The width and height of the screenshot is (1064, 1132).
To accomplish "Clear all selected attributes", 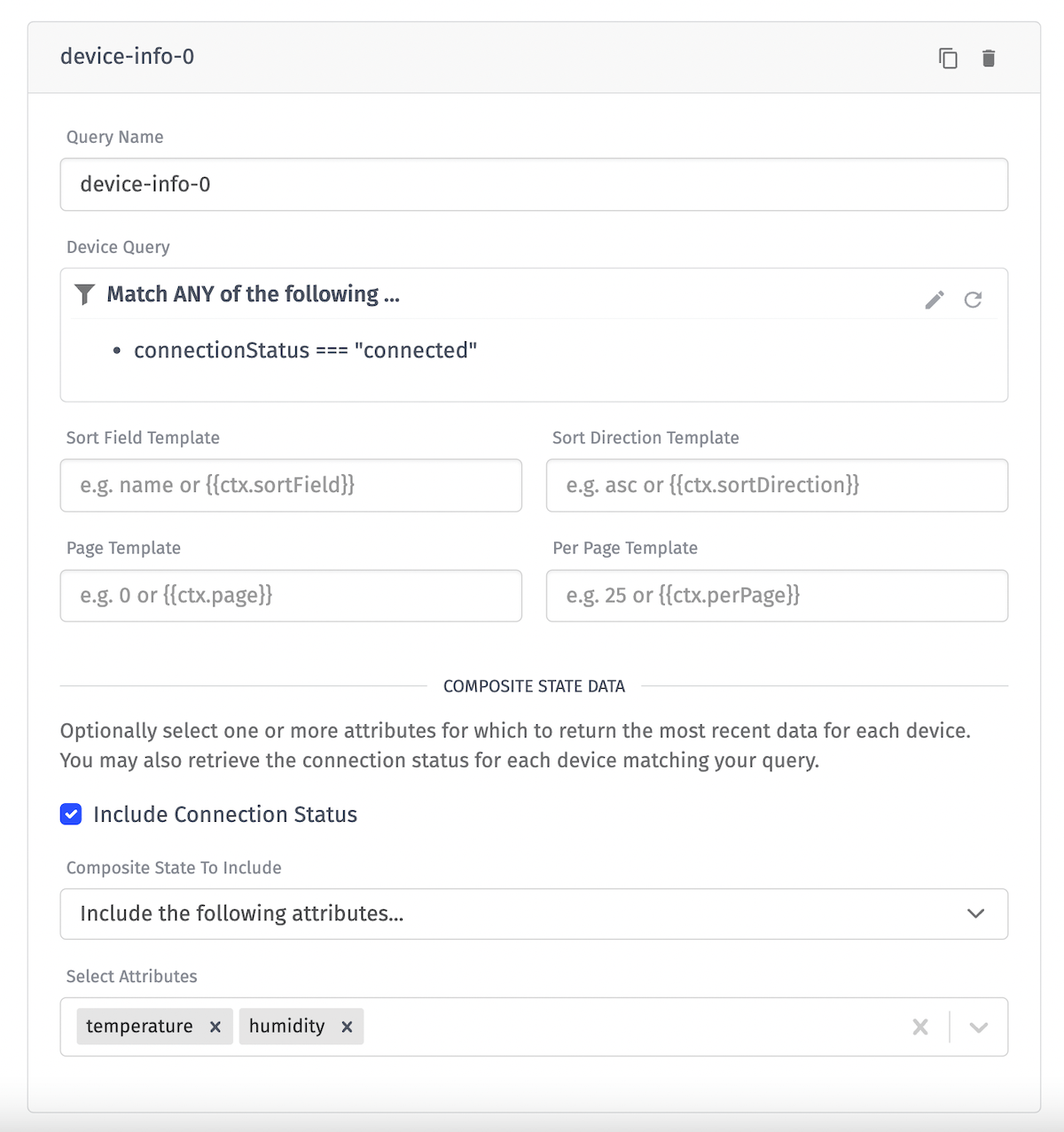I will 920,1027.
